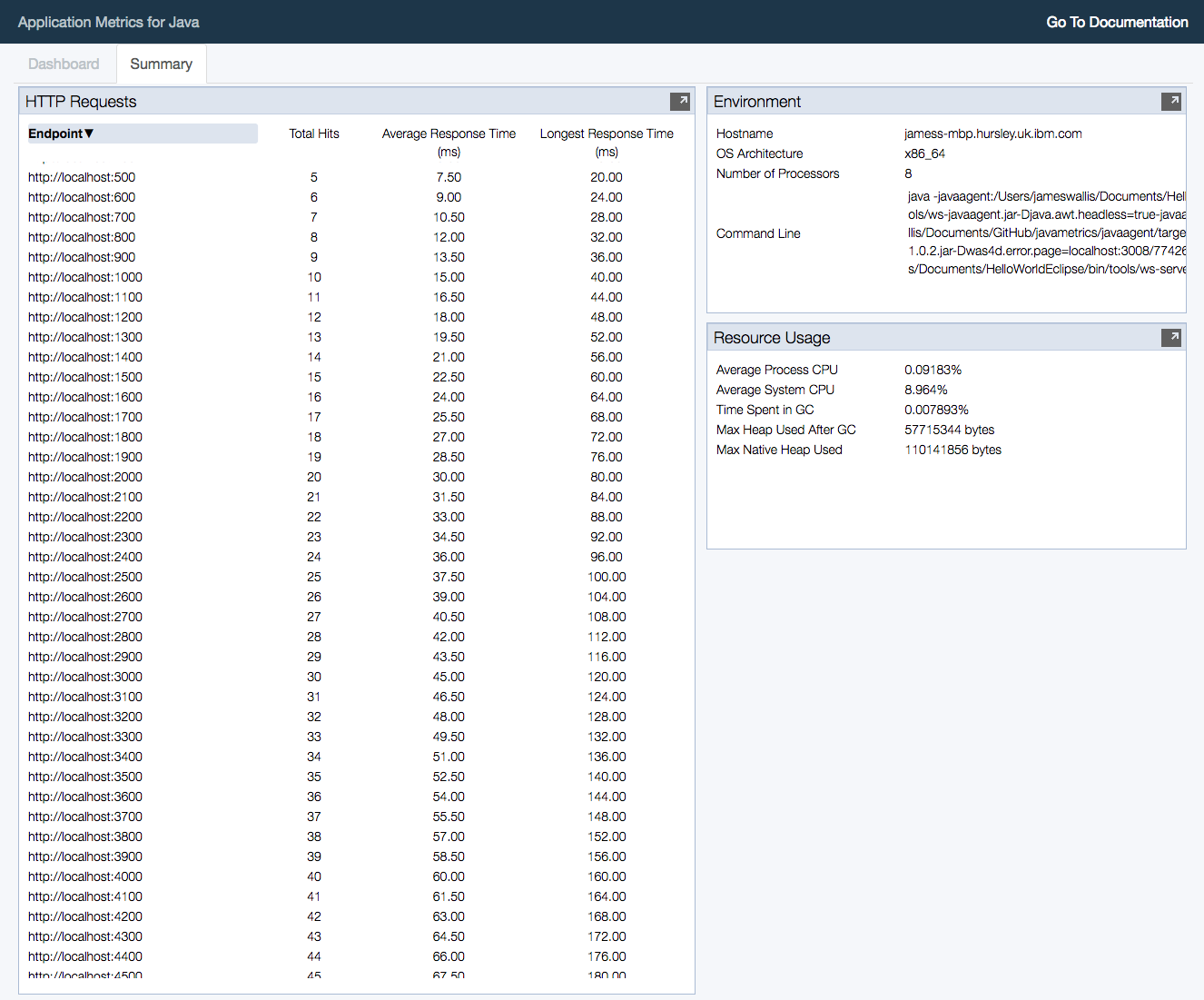Click the Command Line text in Environment panel

coord(758,233)
